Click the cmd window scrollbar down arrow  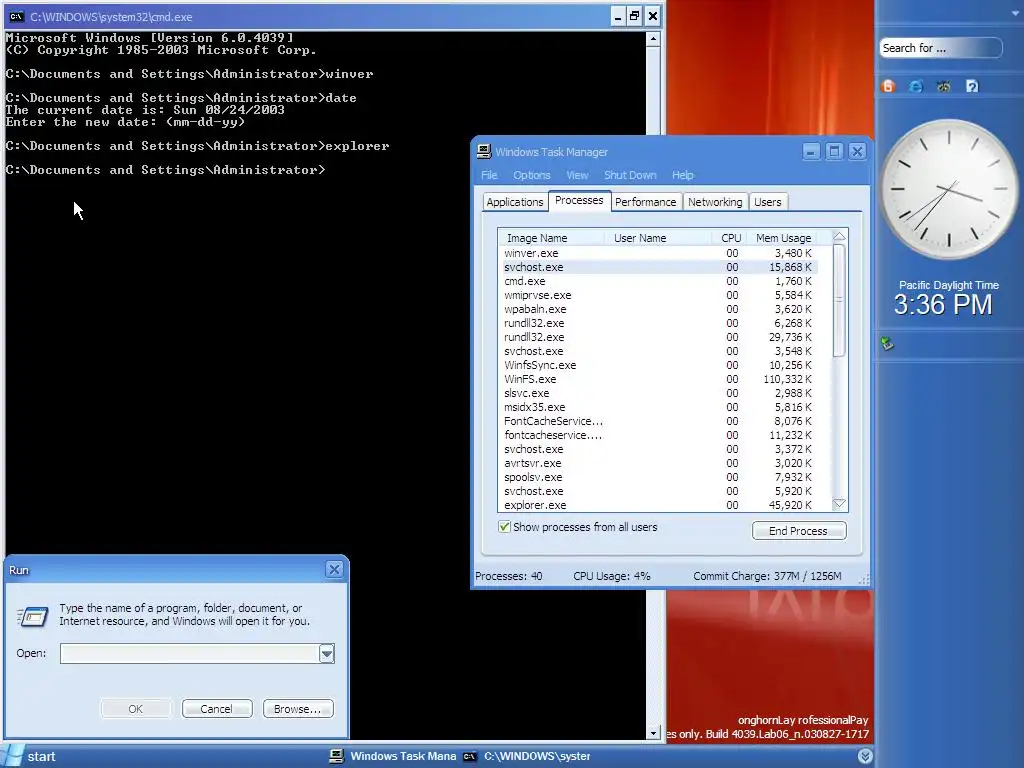coord(653,733)
